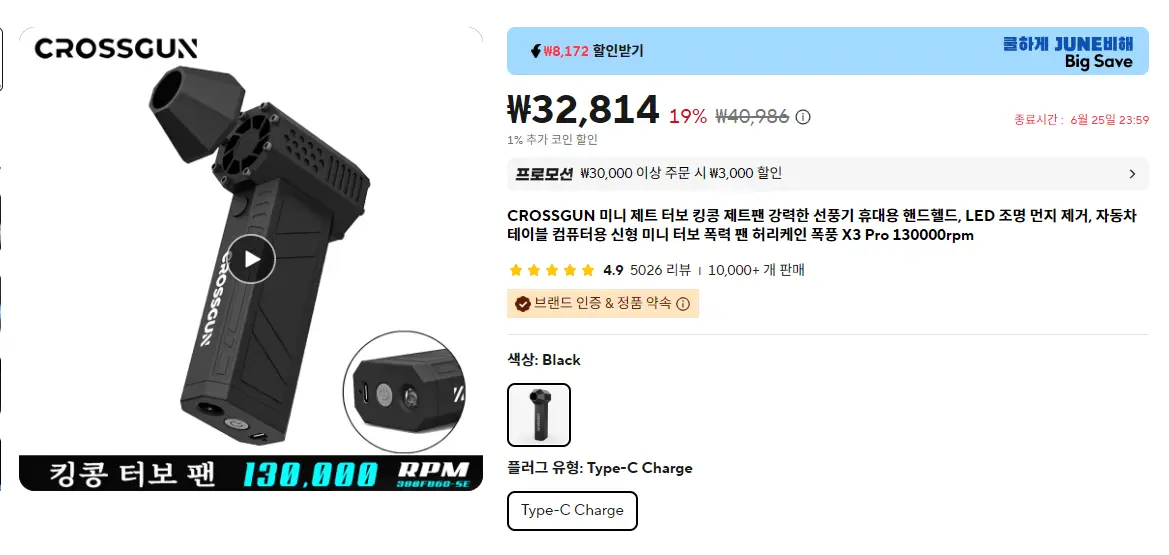Play the CROSSGUN product video
Image resolution: width=1169 pixels, height=555 pixels.
pos(251,259)
